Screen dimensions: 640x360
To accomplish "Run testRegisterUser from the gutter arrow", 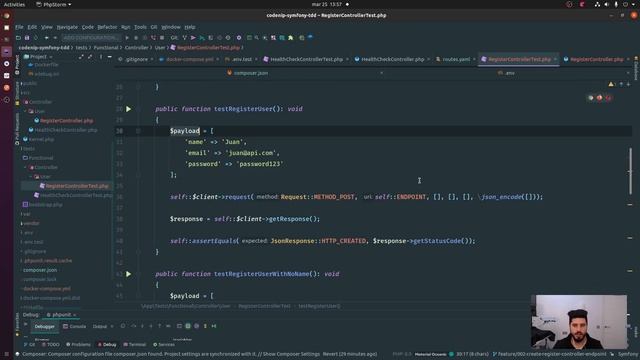I will pyautogui.click(x=129, y=109).
